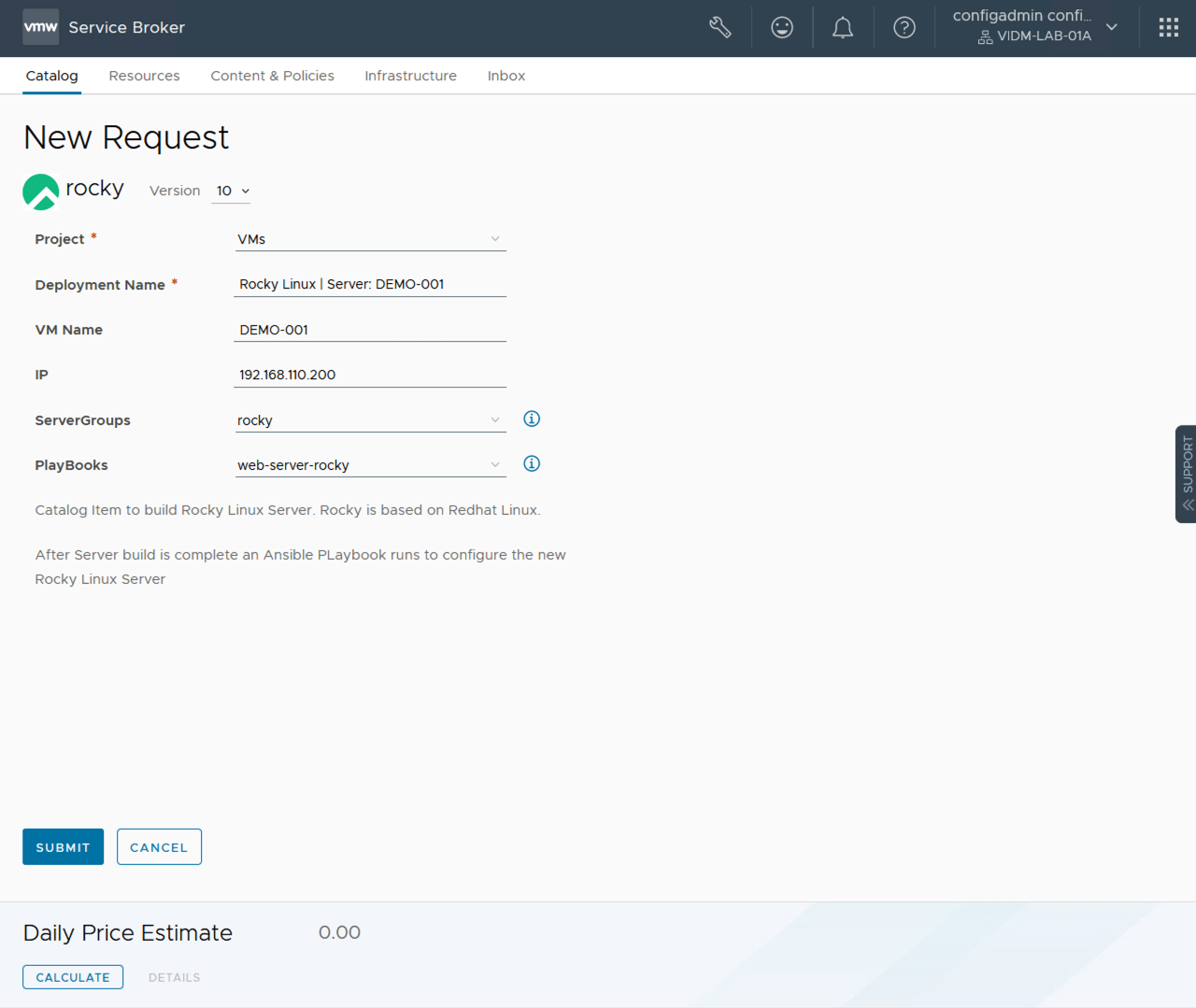This screenshot has width=1196, height=1008.
Task: Open the app switcher grid icon
Action: [1168, 27]
